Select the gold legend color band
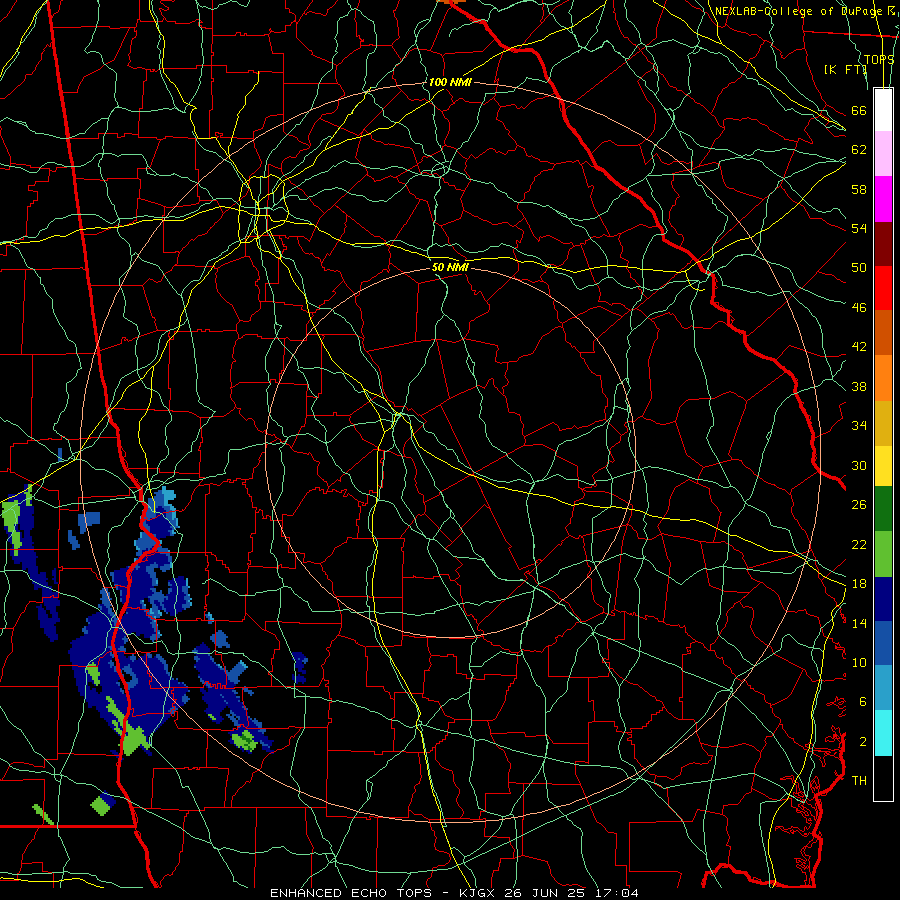 coord(883,422)
